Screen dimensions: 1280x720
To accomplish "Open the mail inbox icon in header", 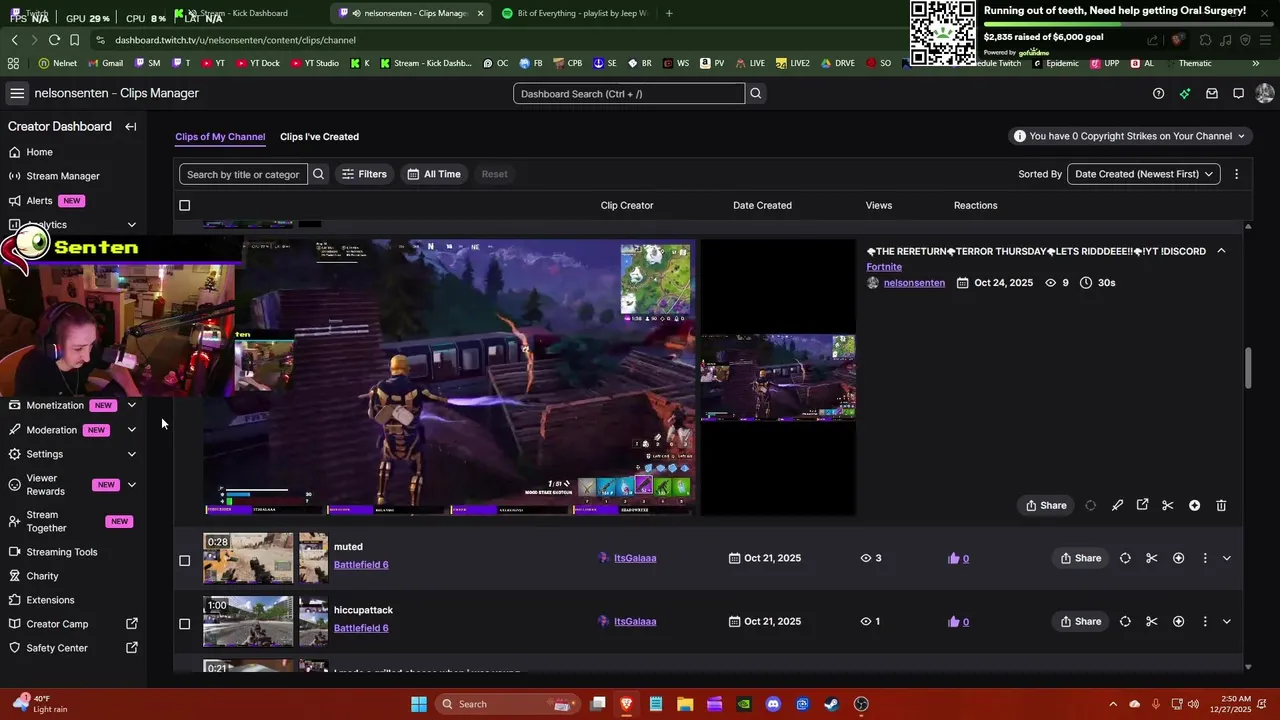I will pyautogui.click(x=1212, y=93).
